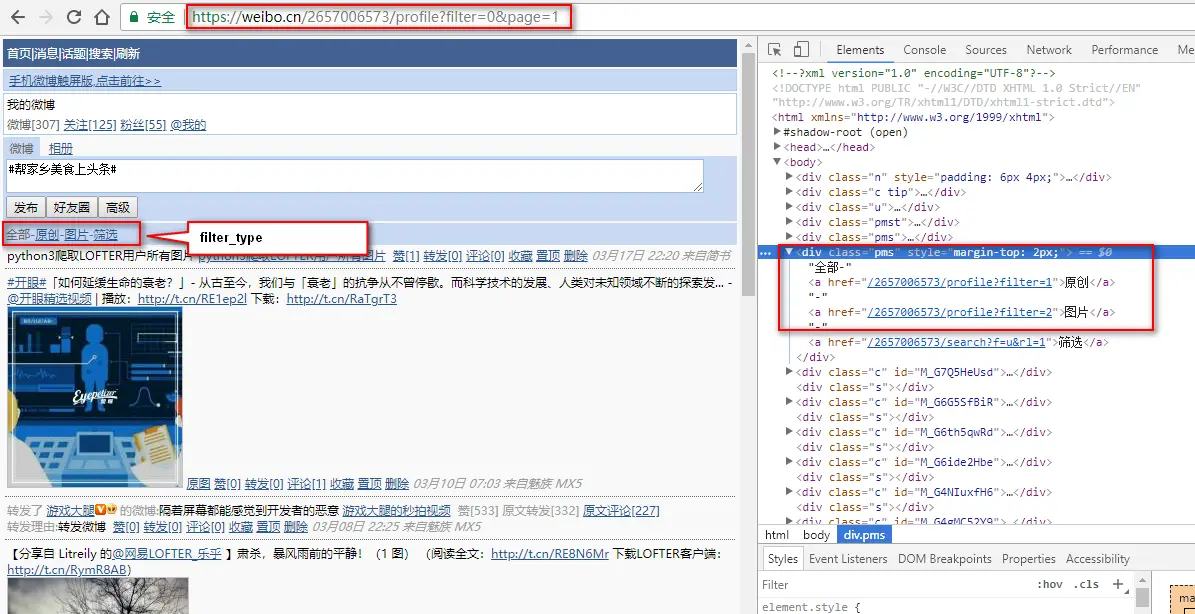1195x614 pixels.
Task: Filter posts by 原创 link
Action: pyautogui.click(x=47, y=234)
